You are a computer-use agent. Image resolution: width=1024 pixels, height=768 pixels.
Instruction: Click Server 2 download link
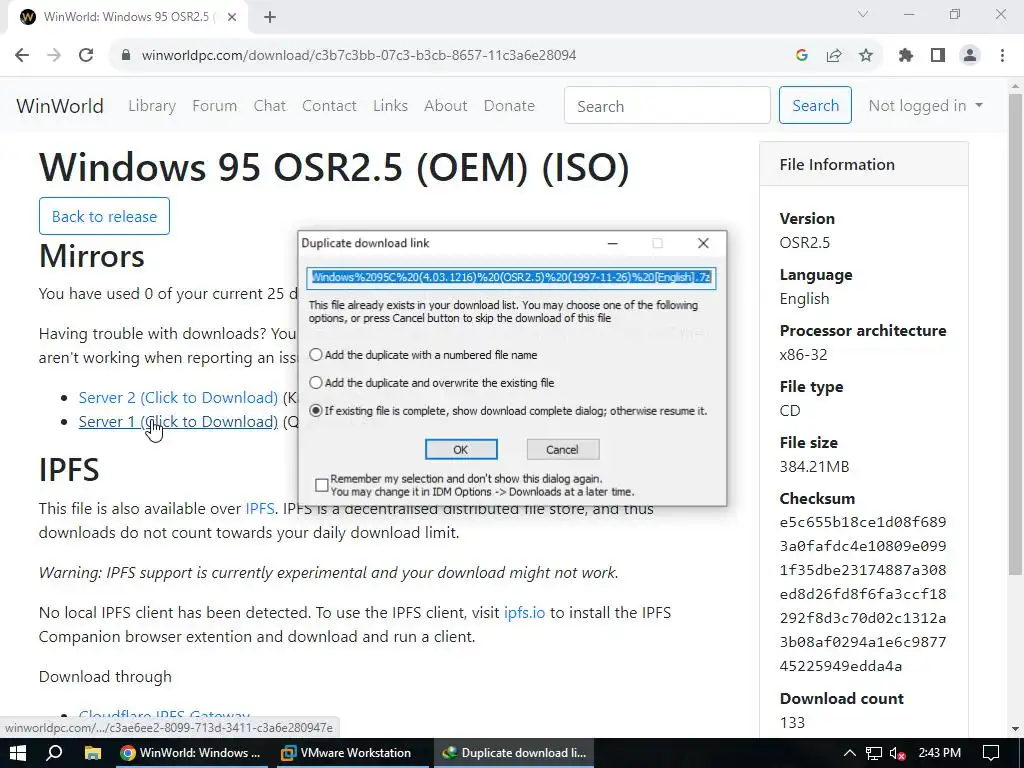click(178, 398)
